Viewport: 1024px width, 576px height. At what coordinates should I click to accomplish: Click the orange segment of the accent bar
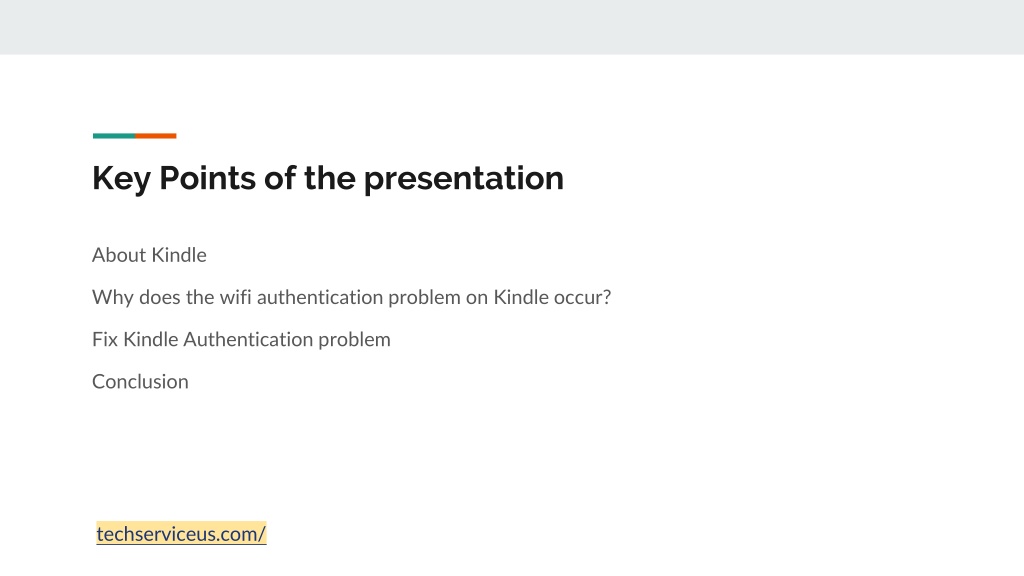coord(155,136)
